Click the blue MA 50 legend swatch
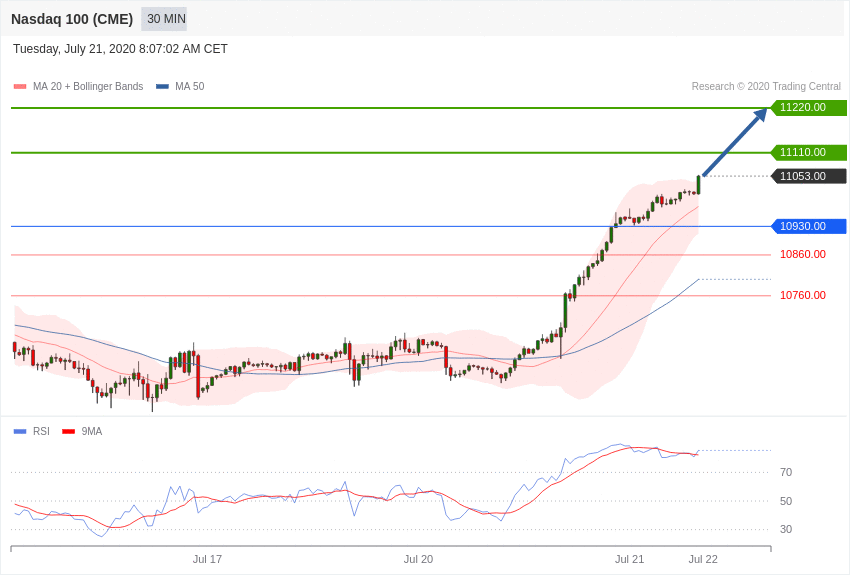The height and width of the screenshot is (576, 850). (x=162, y=87)
